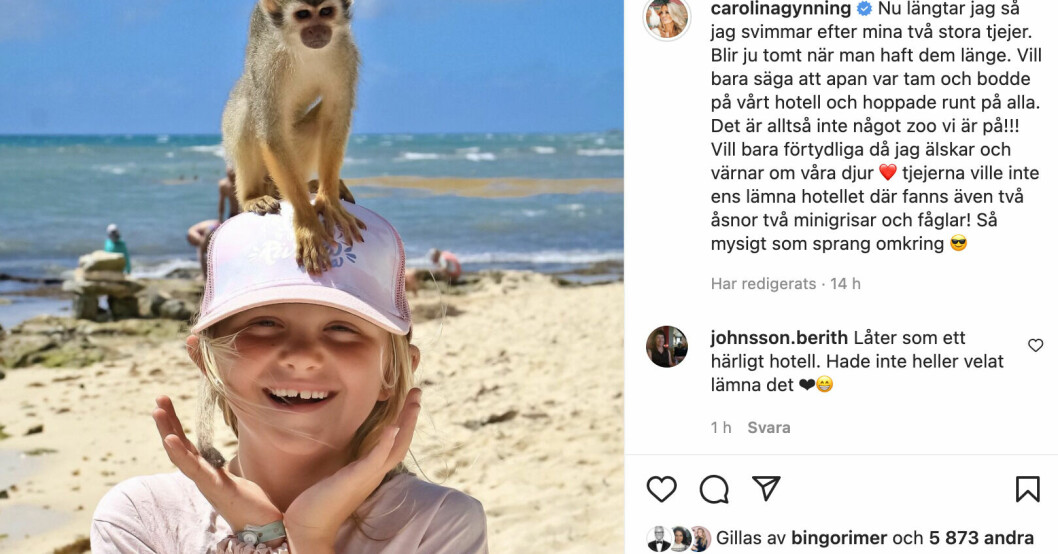Open the carolinagynning profile picture
1058x554 pixels.
point(667,17)
